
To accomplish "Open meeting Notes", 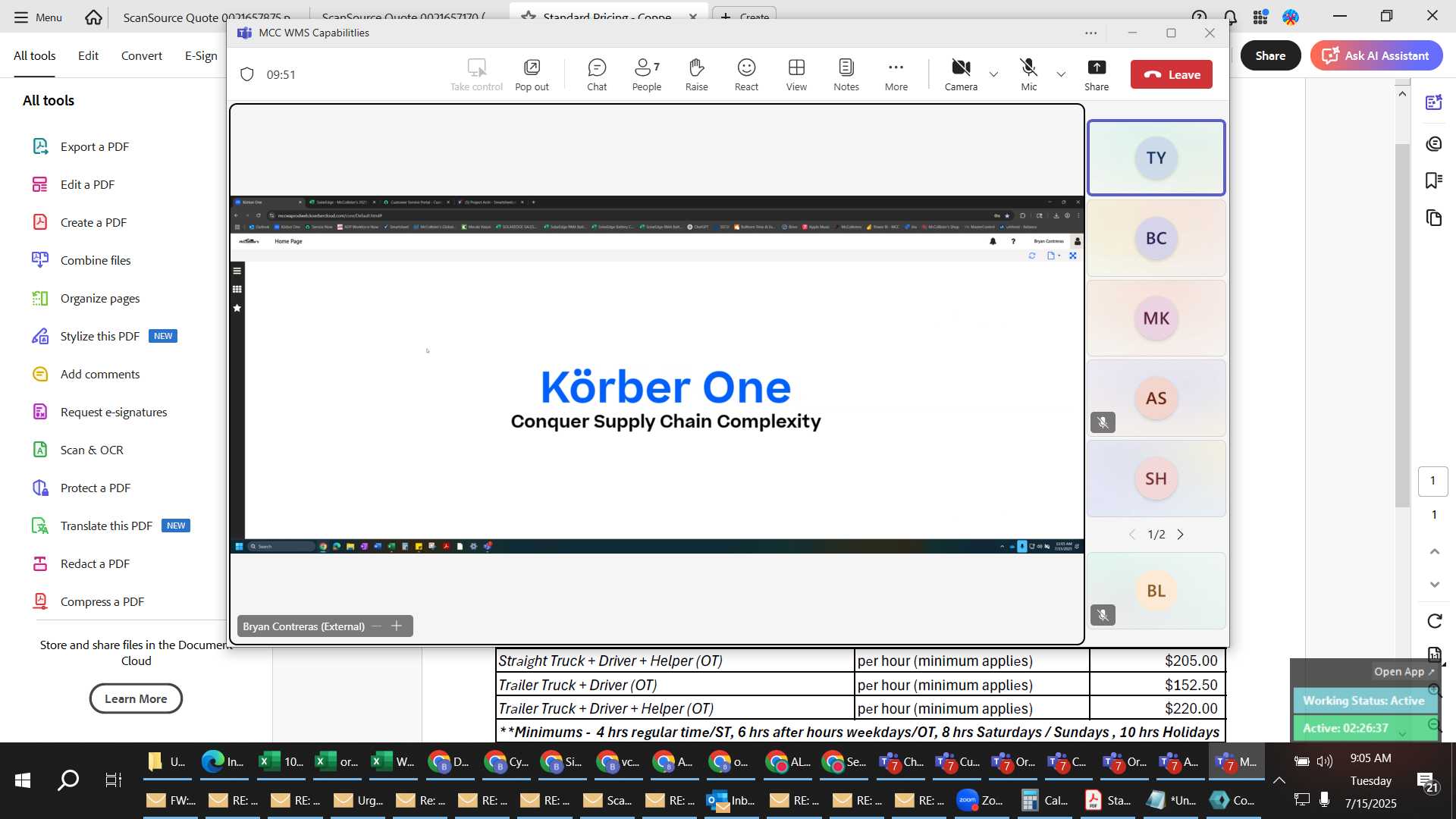I will coord(846,74).
